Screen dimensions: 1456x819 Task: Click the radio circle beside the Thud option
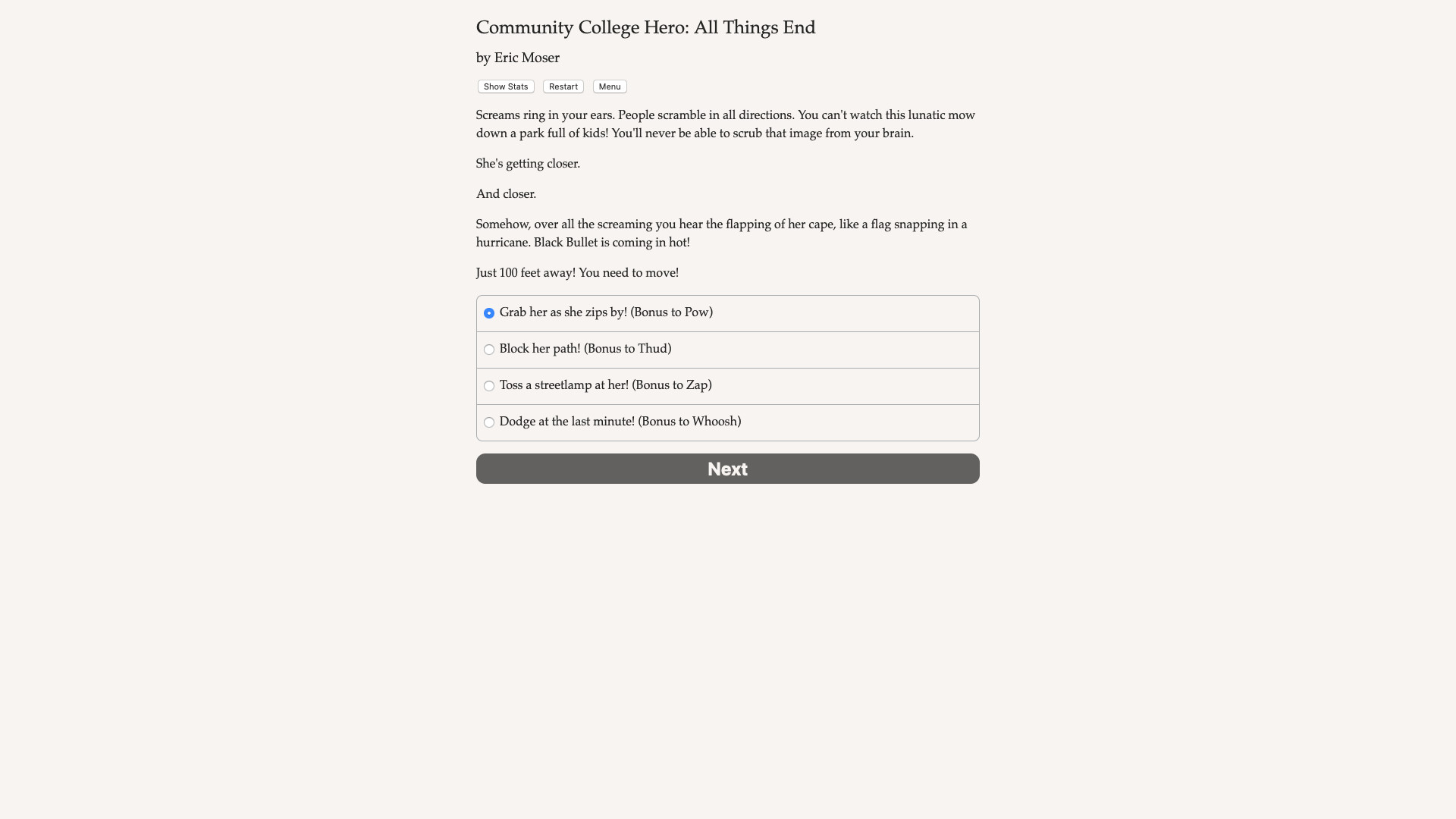tap(489, 350)
